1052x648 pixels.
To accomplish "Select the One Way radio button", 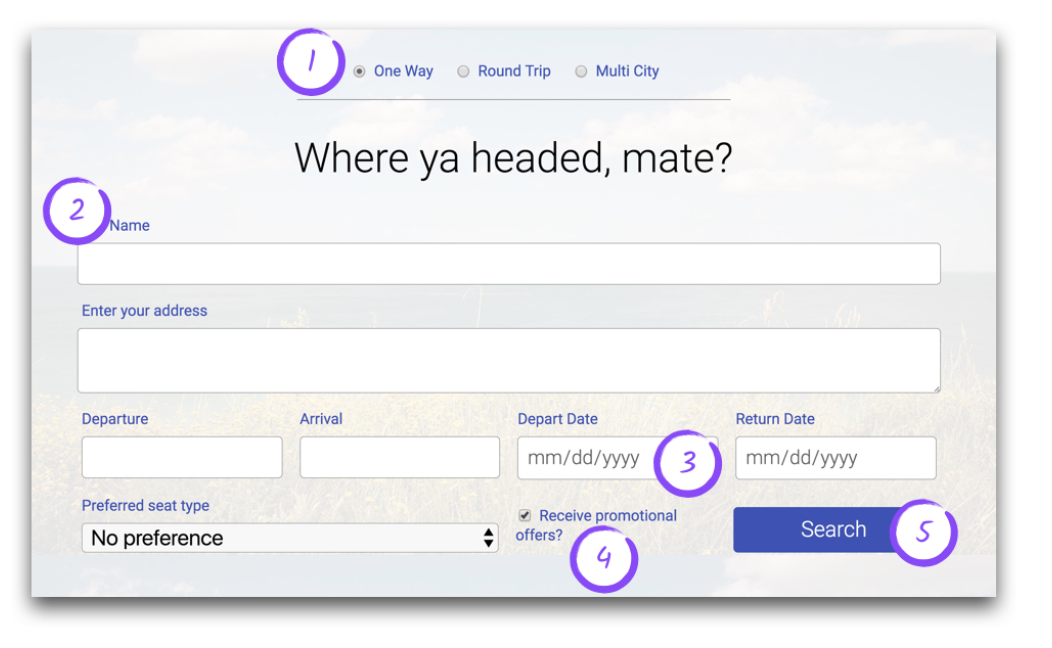I will tap(359, 71).
